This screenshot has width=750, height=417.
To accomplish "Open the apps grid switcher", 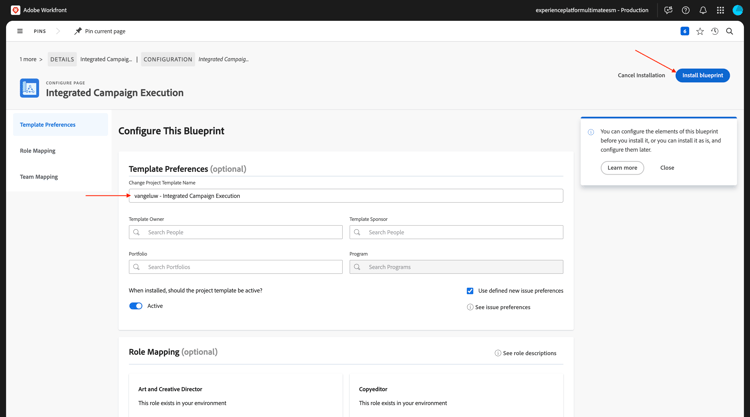I will [x=720, y=10].
